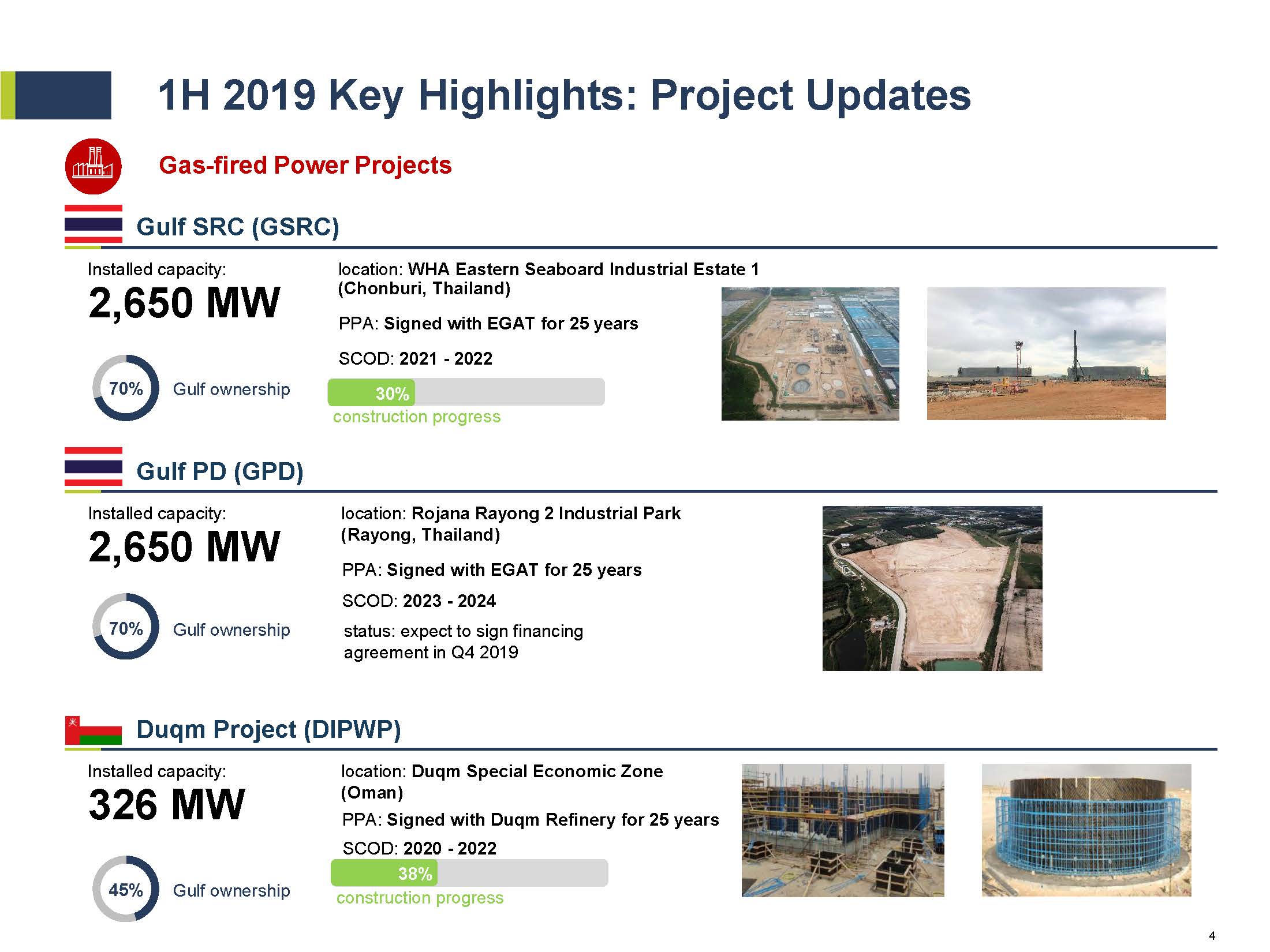Click 'Gulf ownership' label under GSRC

(x=231, y=389)
